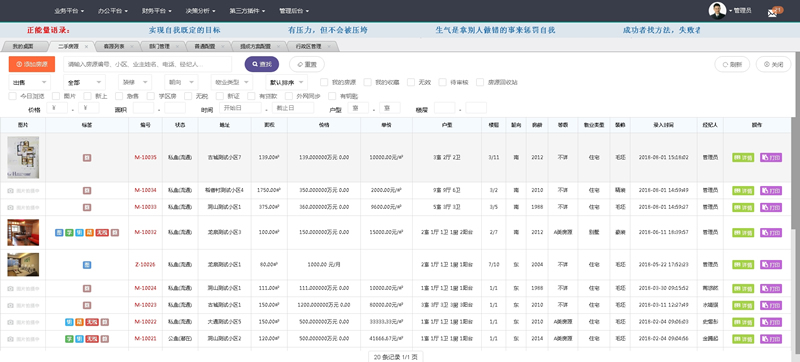The image size is (800, 362).
Task: Open the 默认排序 sorting dropdown
Action: tap(286, 82)
